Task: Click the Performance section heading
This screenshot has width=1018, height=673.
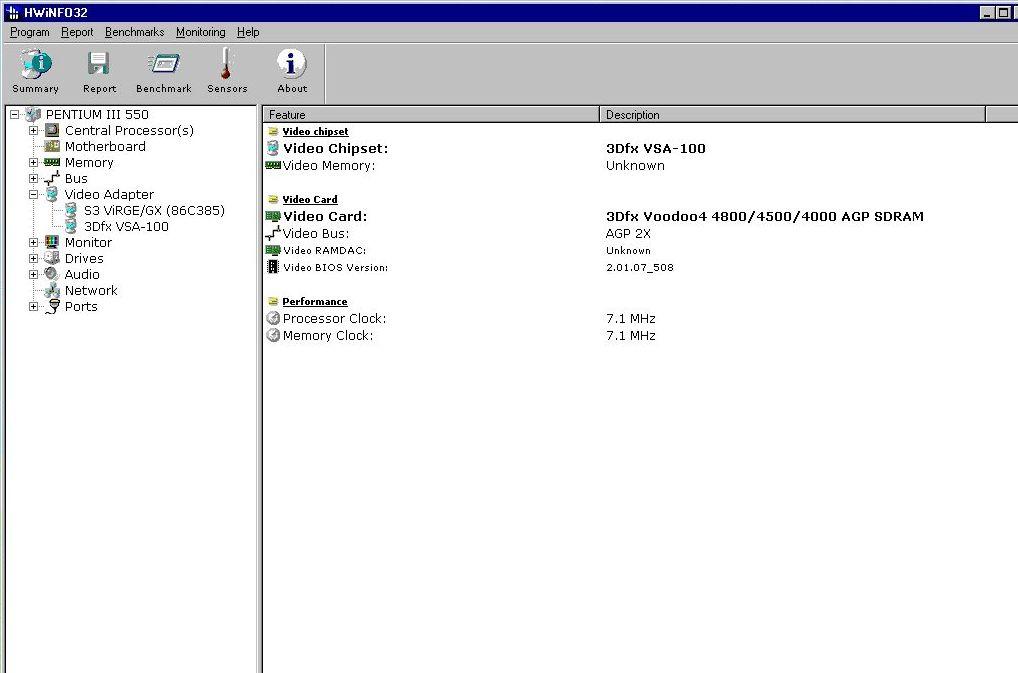Action: (314, 301)
